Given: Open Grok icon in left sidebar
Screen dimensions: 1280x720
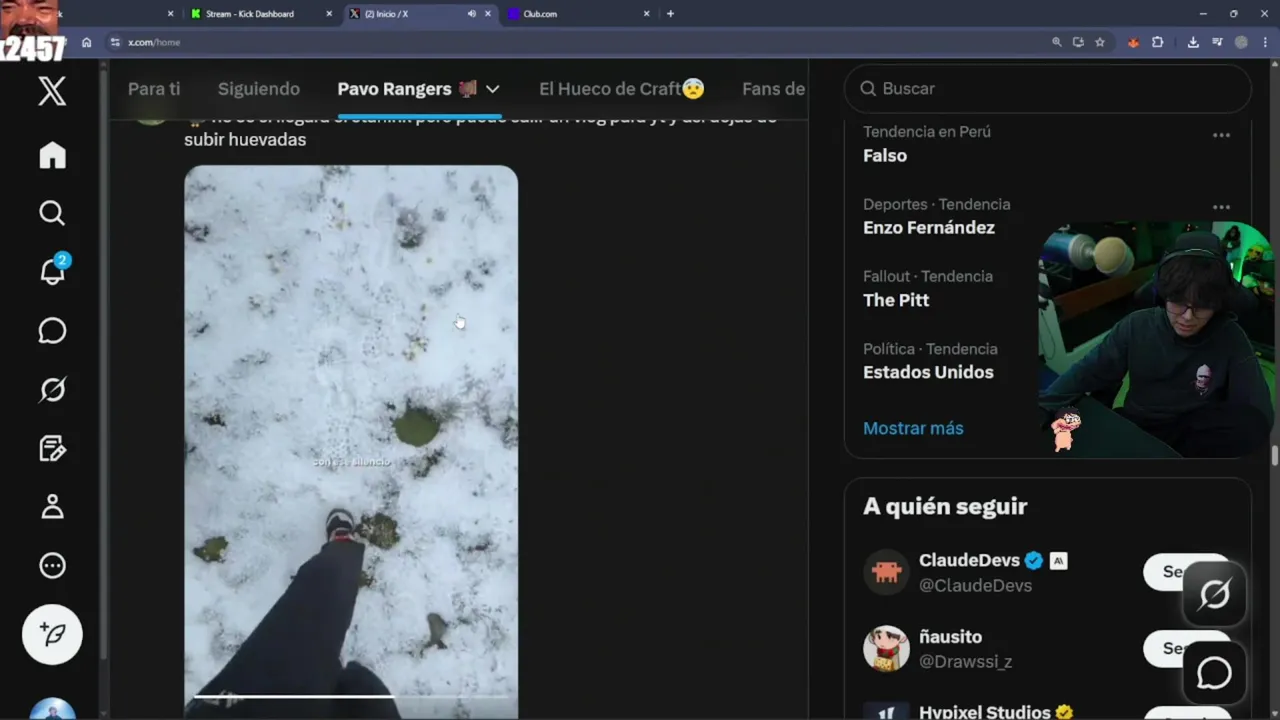Looking at the screenshot, I should [x=52, y=390].
